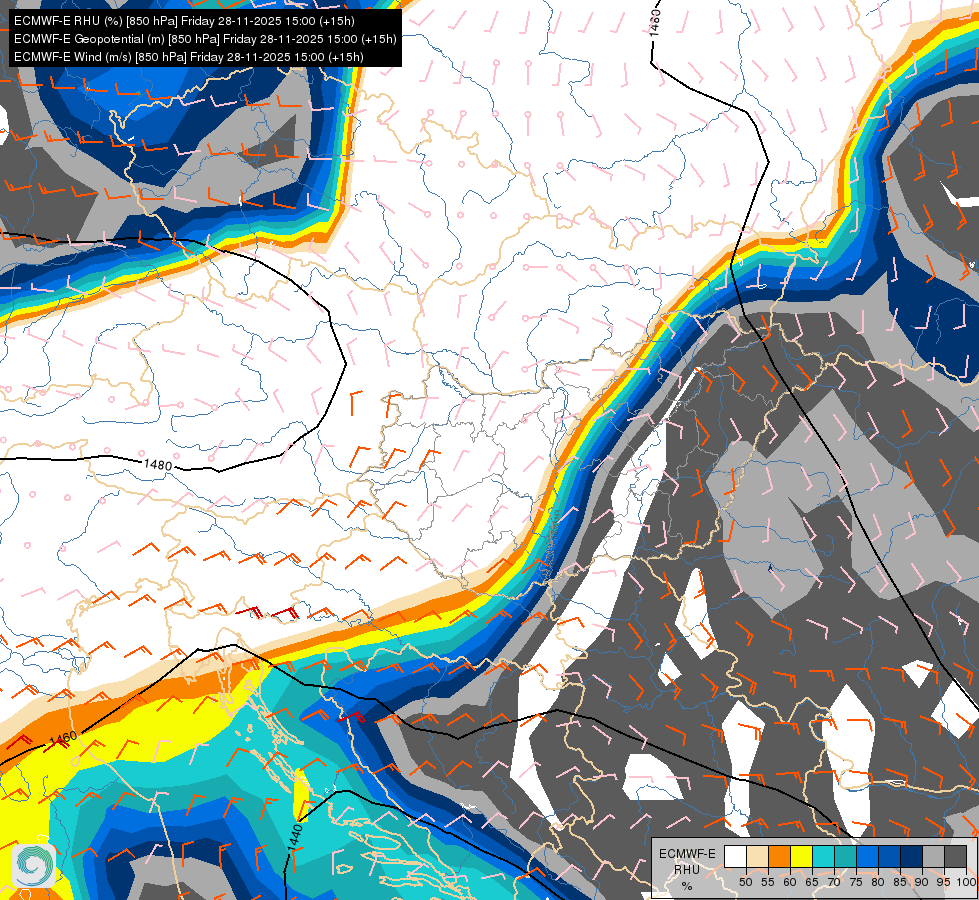Click the legend value 80
The height and width of the screenshot is (900, 979).
(x=878, y=882)
